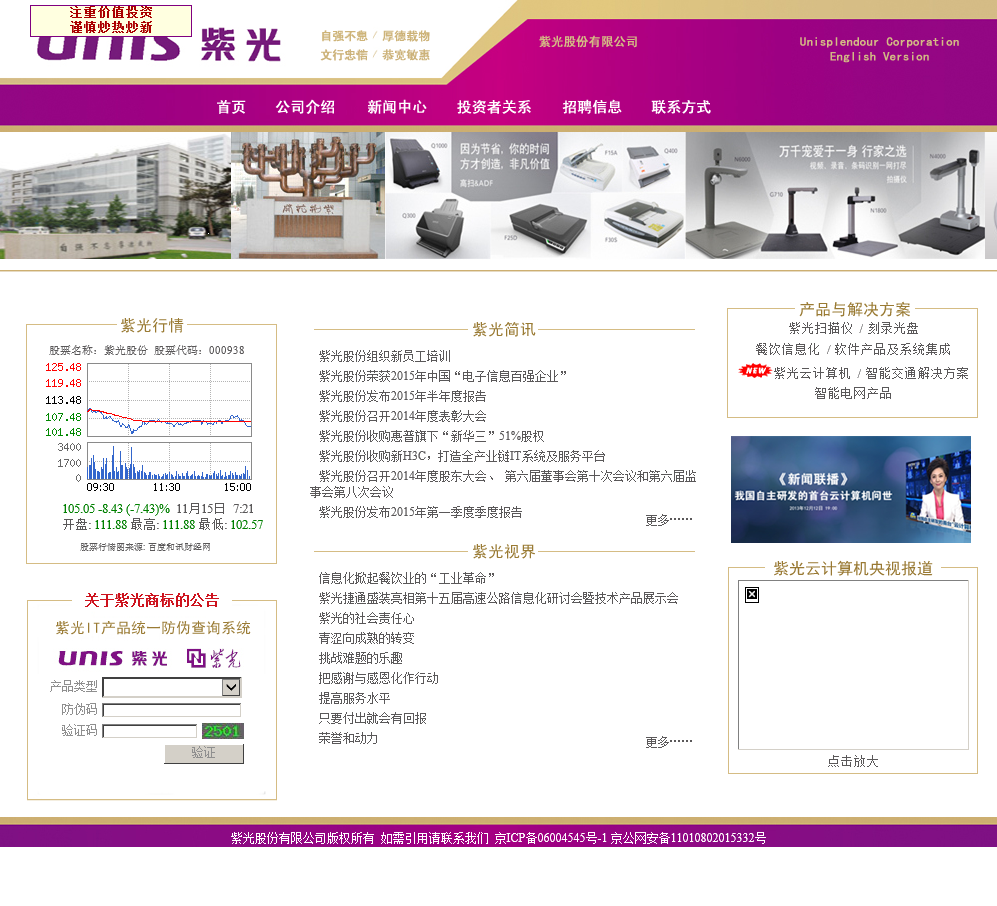Click the broken image icon in 央视报道 box
Viewport: 997px width, 906px height.
752,594
